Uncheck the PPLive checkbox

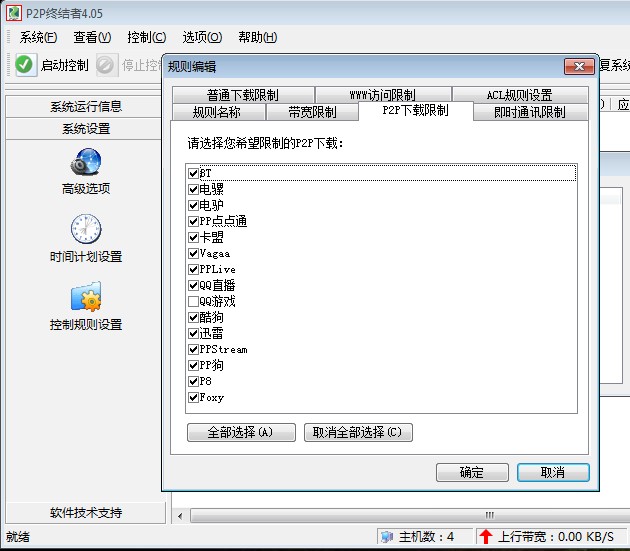tap(193, 269)
